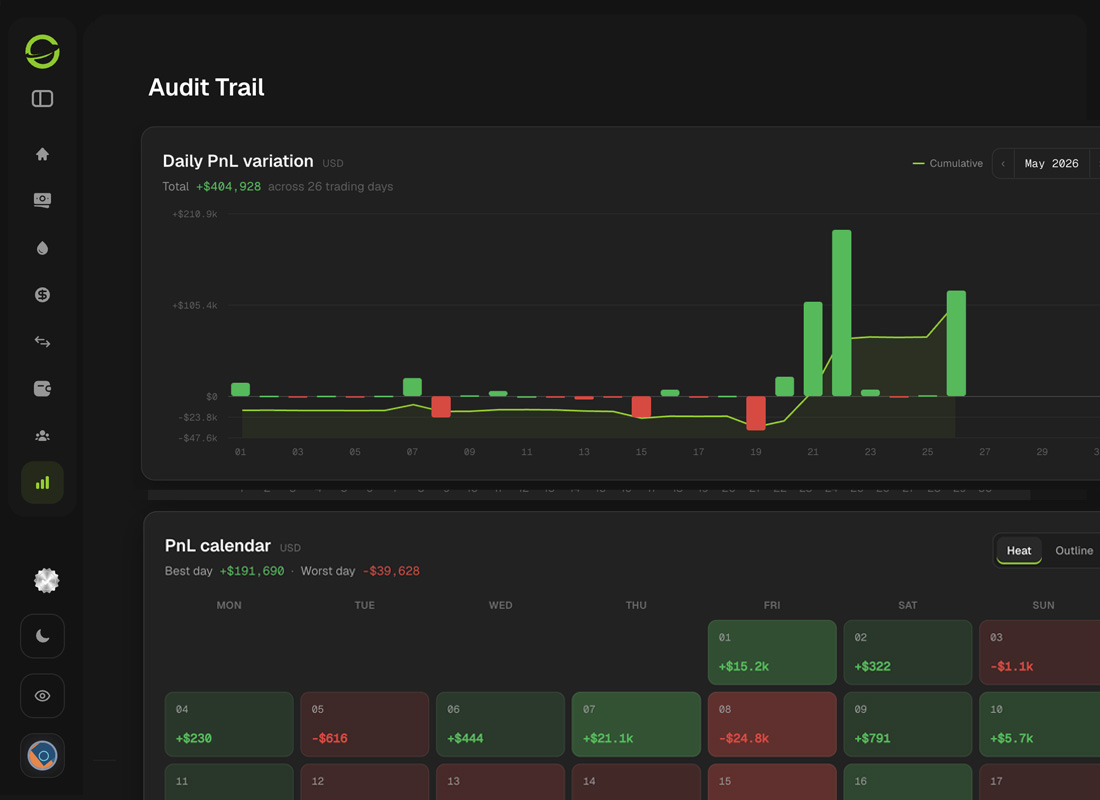
Task: Click the best day value +$191,690
Action: tap(252, 571)
